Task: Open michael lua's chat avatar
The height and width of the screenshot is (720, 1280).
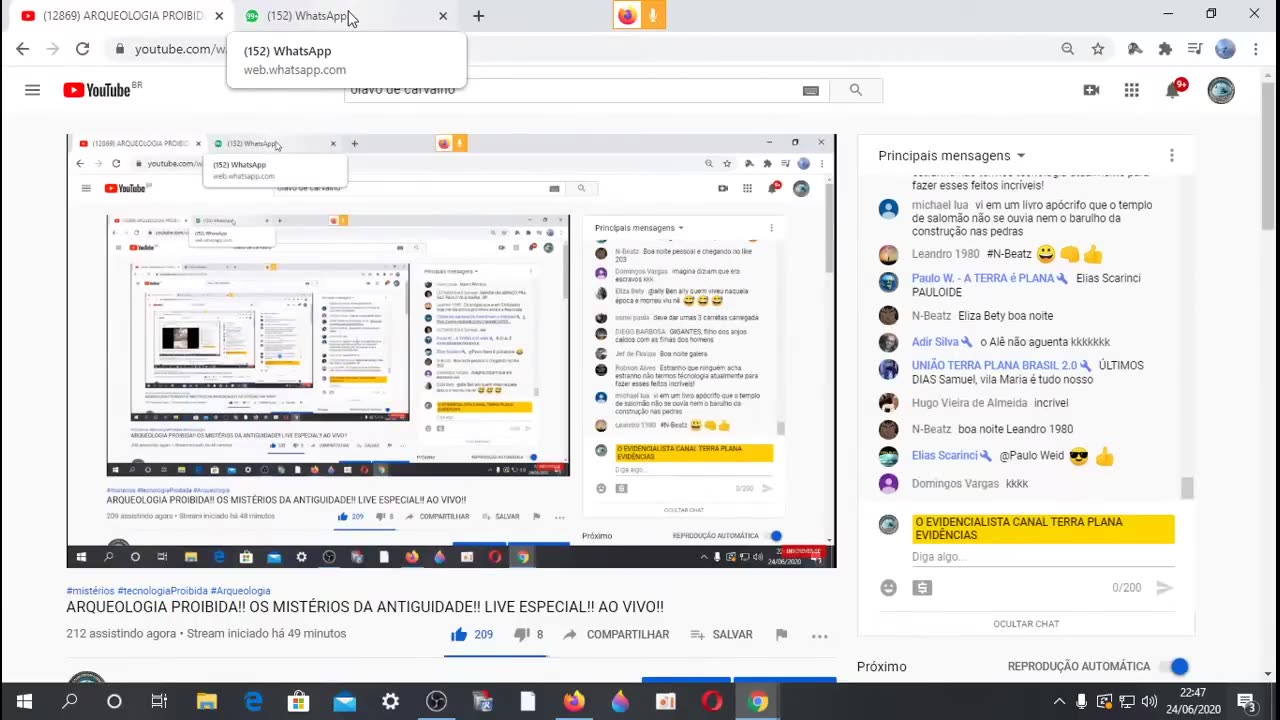Action: (888, 208)
